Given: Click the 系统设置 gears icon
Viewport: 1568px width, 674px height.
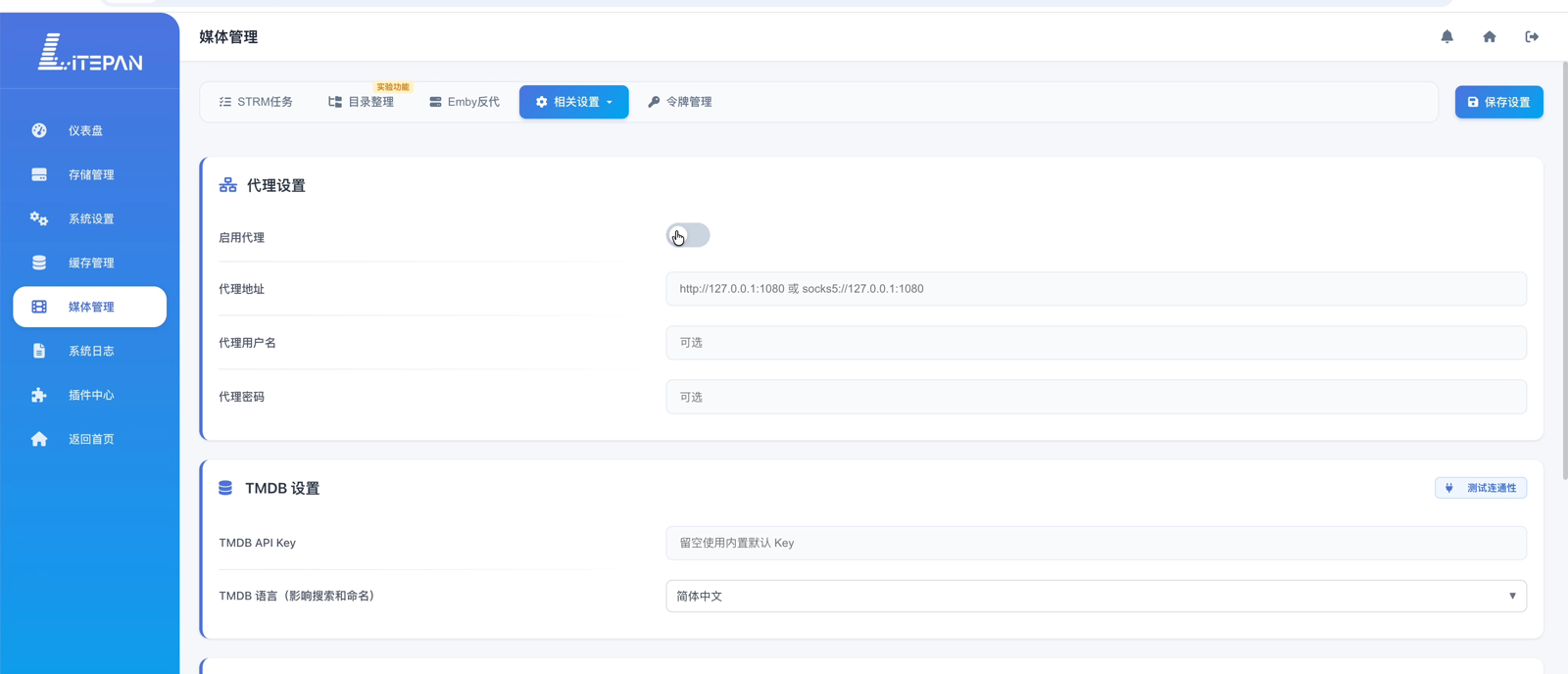Looking at the screenshot, I should click(39, 218).
